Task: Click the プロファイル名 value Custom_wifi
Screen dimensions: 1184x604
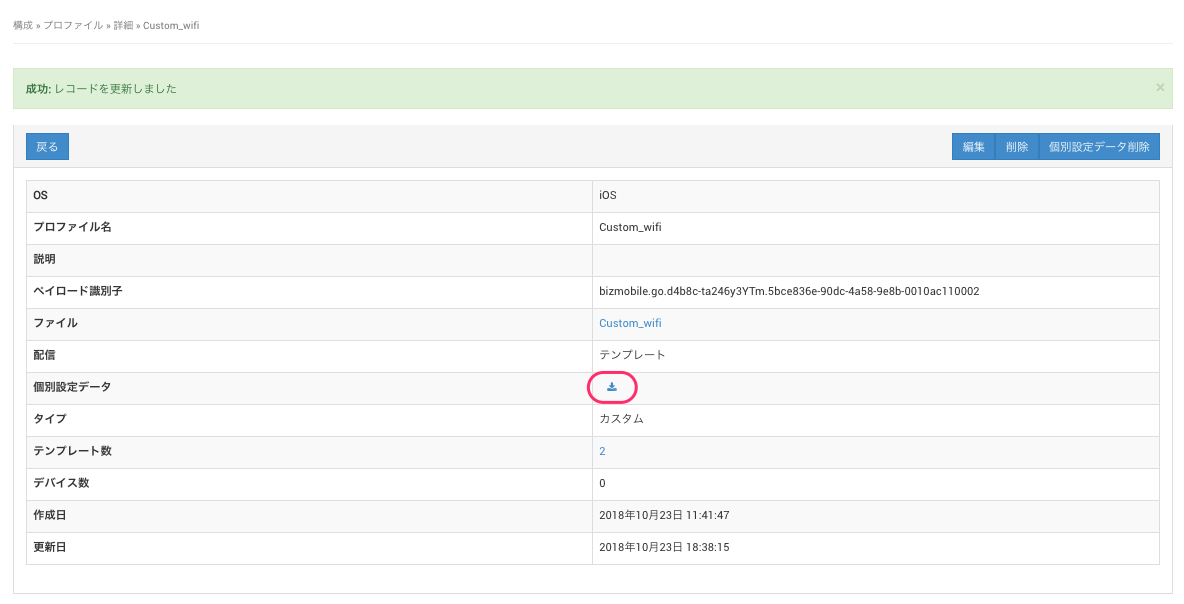Action: 630,227
